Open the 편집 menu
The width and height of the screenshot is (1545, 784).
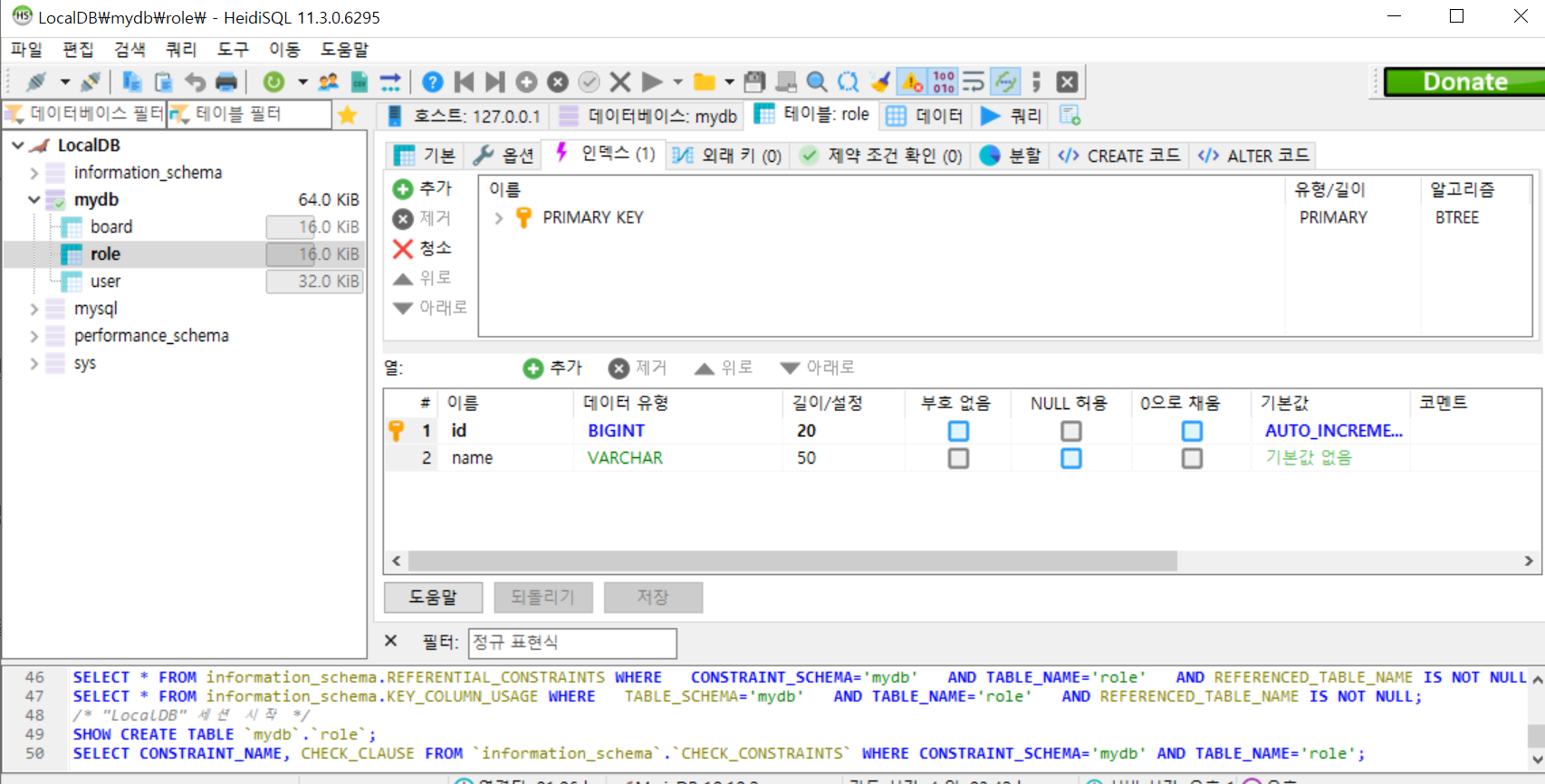click(78, 49)
